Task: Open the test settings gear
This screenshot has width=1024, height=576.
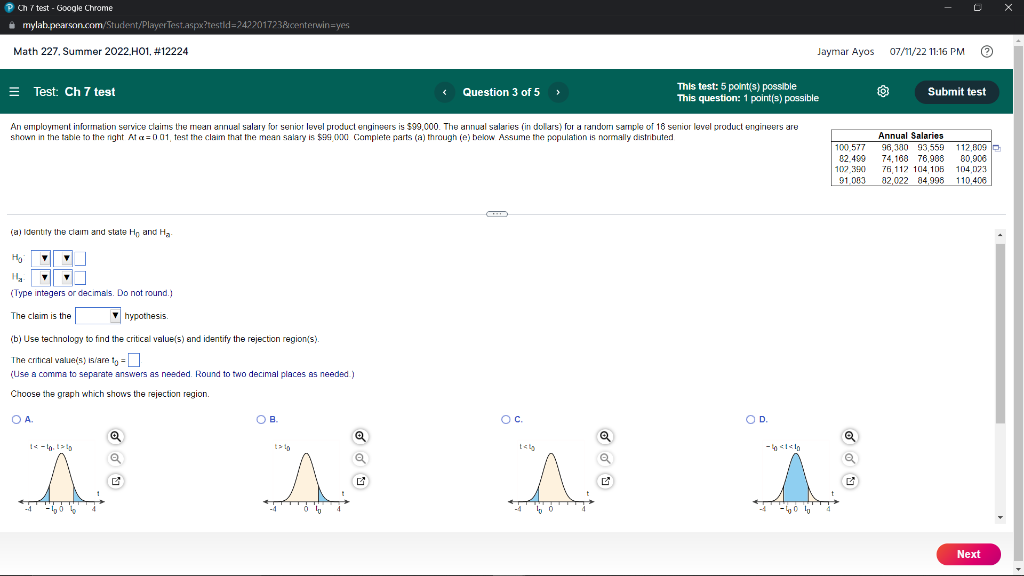Action: click(x=883, y=91)
